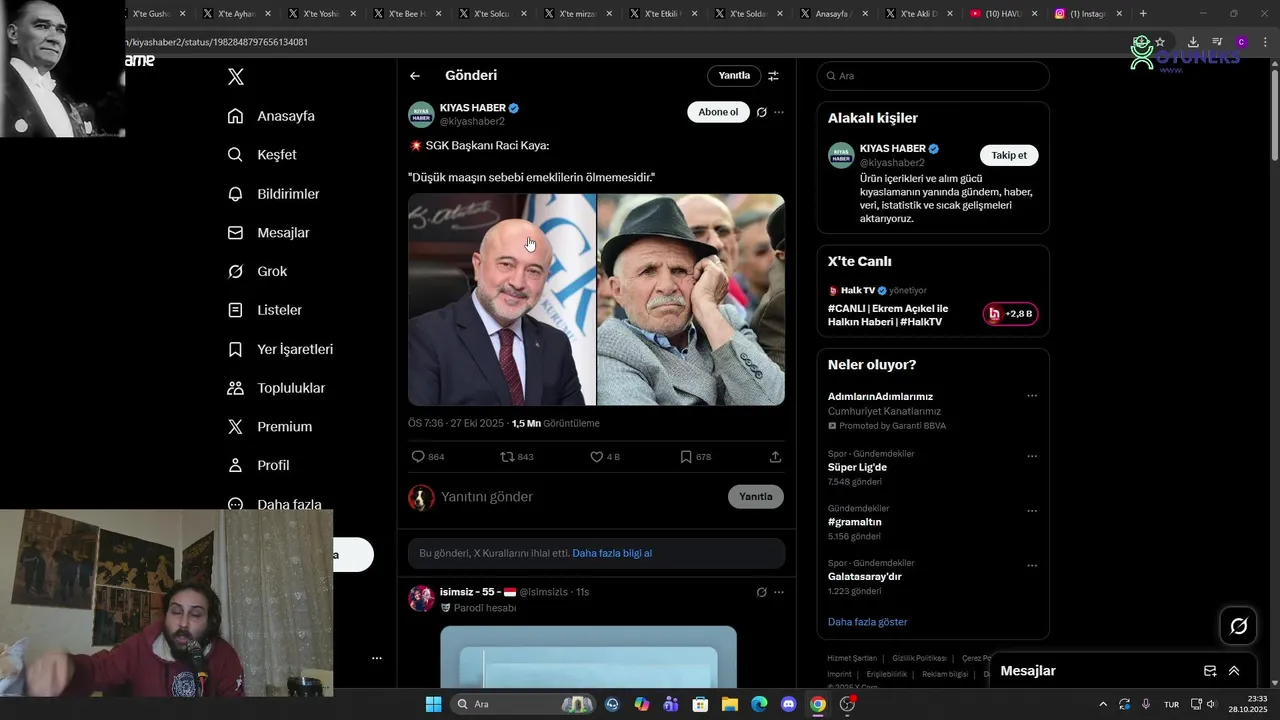Open Keşfet search page
Viewport: 1280px width, 720px height.
(x=262, y=155)
